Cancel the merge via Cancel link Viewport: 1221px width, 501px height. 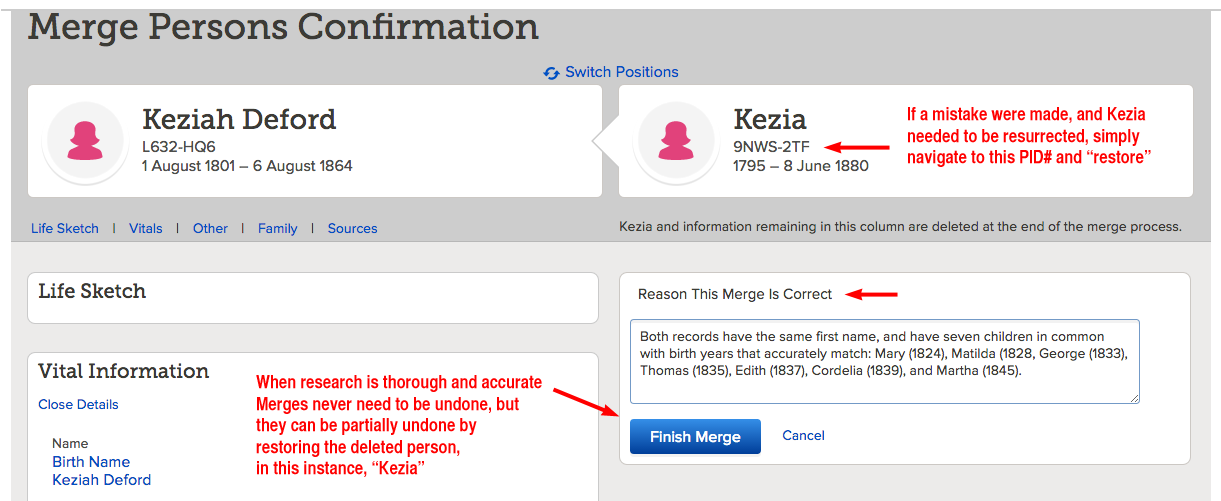pos(804,435)
